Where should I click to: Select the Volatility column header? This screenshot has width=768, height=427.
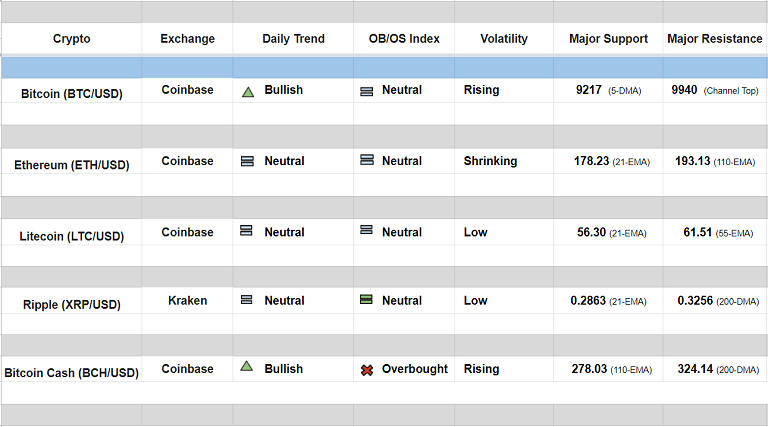pyautogui.click(x=504, y=39)
